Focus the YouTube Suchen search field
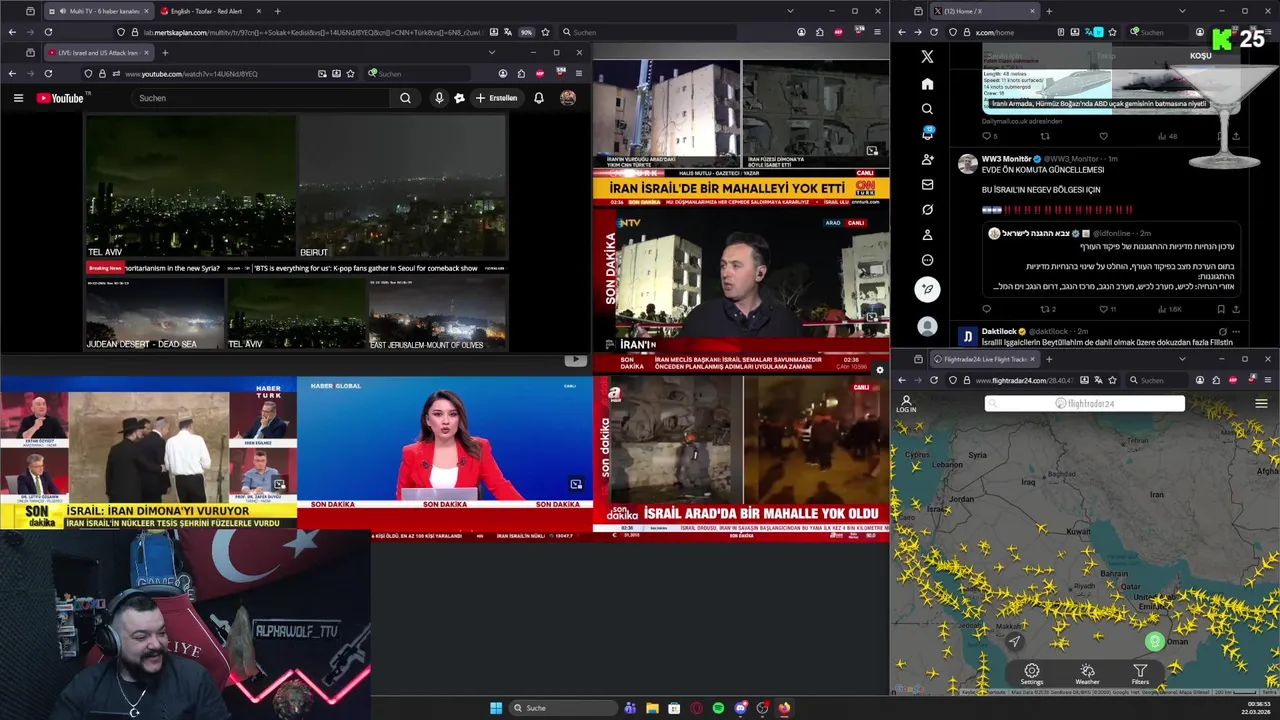The height and width of the screenshot is (720, 1280). [x=262, y=98]
